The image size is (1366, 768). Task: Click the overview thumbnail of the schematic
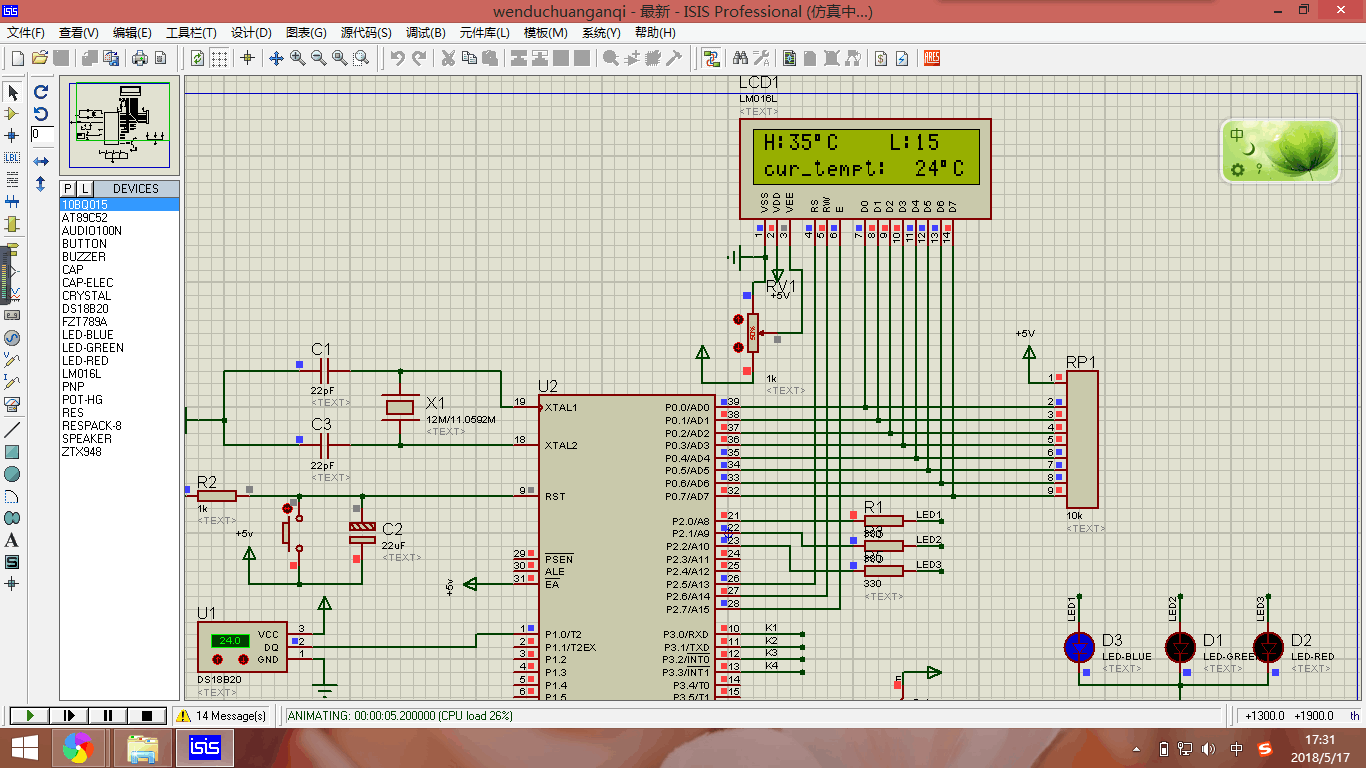pos(119,125)
